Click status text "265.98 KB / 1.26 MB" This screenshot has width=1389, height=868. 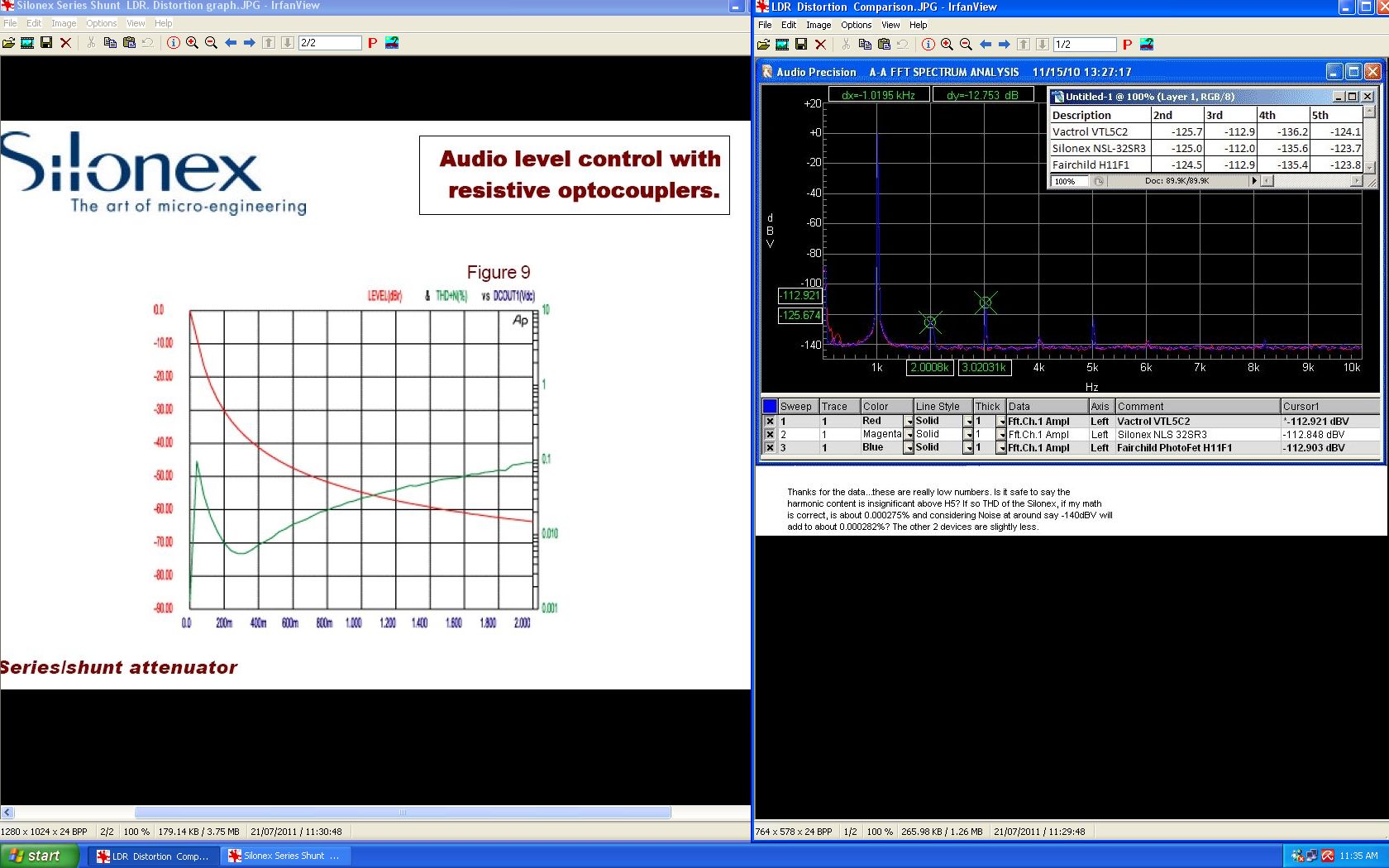pyautogui.click(x=942, y=832)
